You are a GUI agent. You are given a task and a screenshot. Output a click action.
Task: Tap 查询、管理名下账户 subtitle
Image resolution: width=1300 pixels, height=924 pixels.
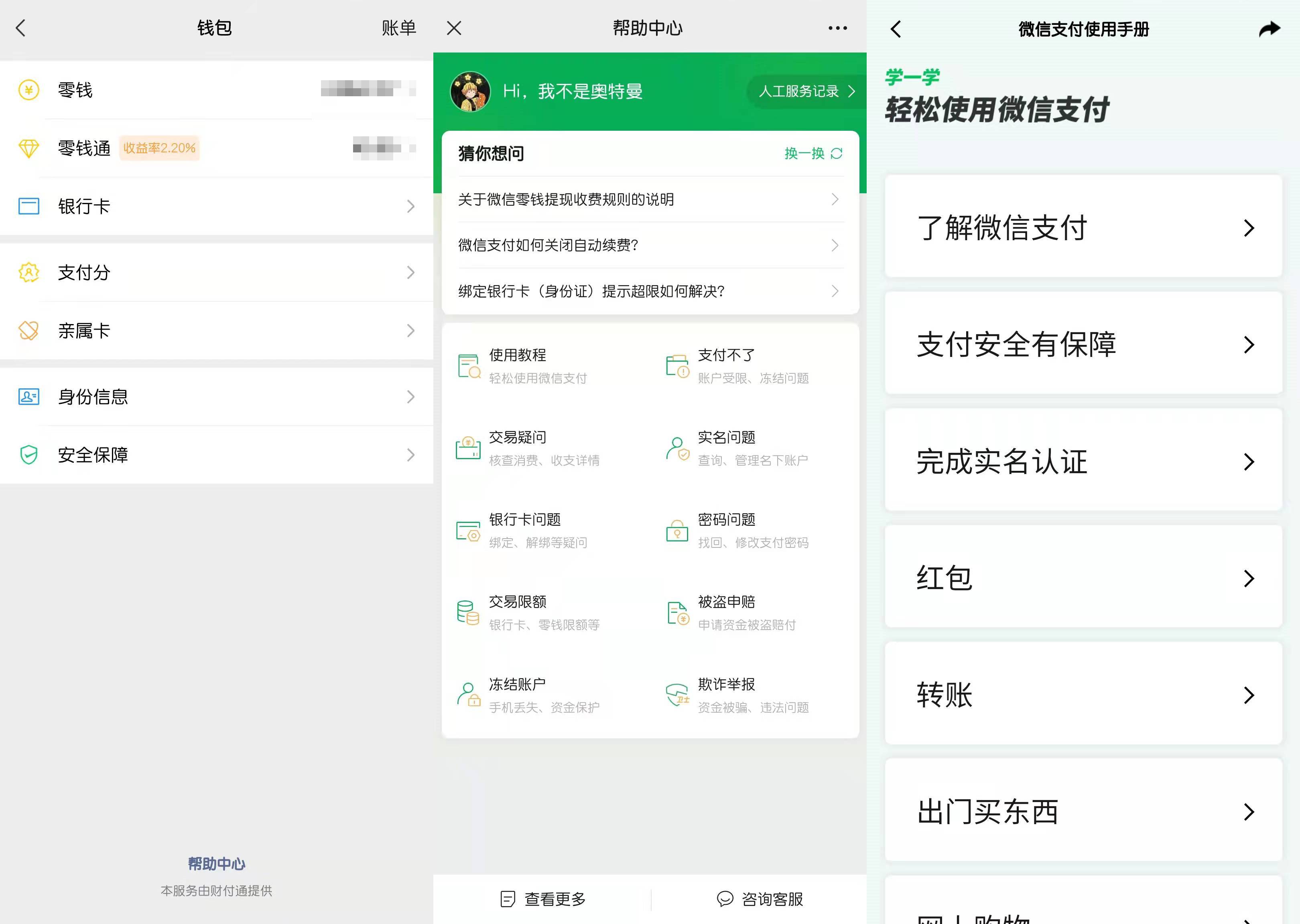coord(753,460)
